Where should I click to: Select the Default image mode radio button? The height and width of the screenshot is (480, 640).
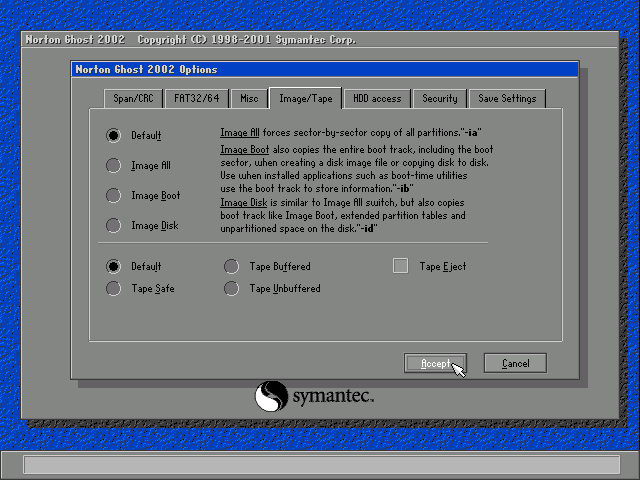(x=113, y=135)
